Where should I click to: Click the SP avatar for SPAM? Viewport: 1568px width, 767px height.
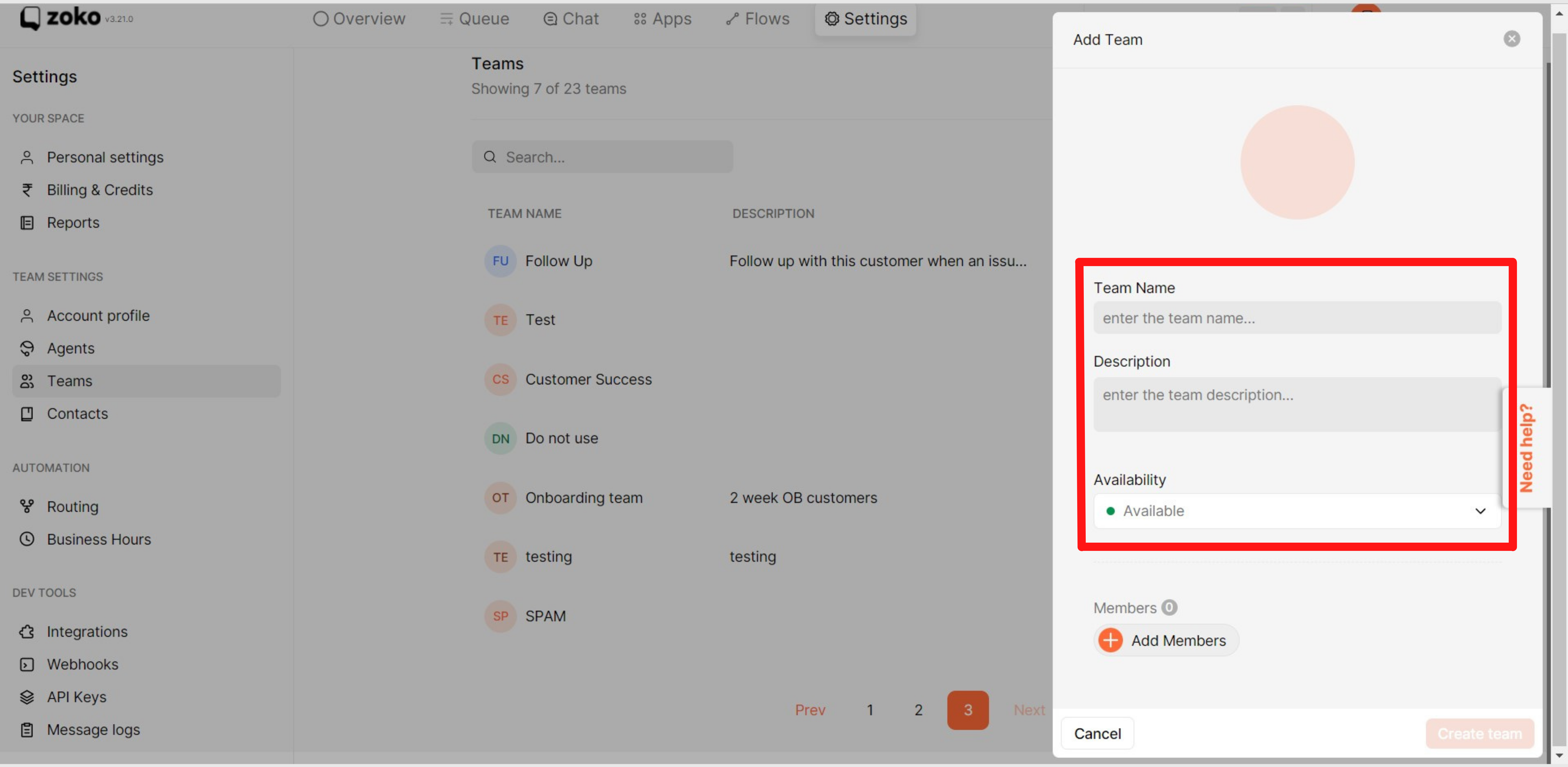[x=500, y=616]
